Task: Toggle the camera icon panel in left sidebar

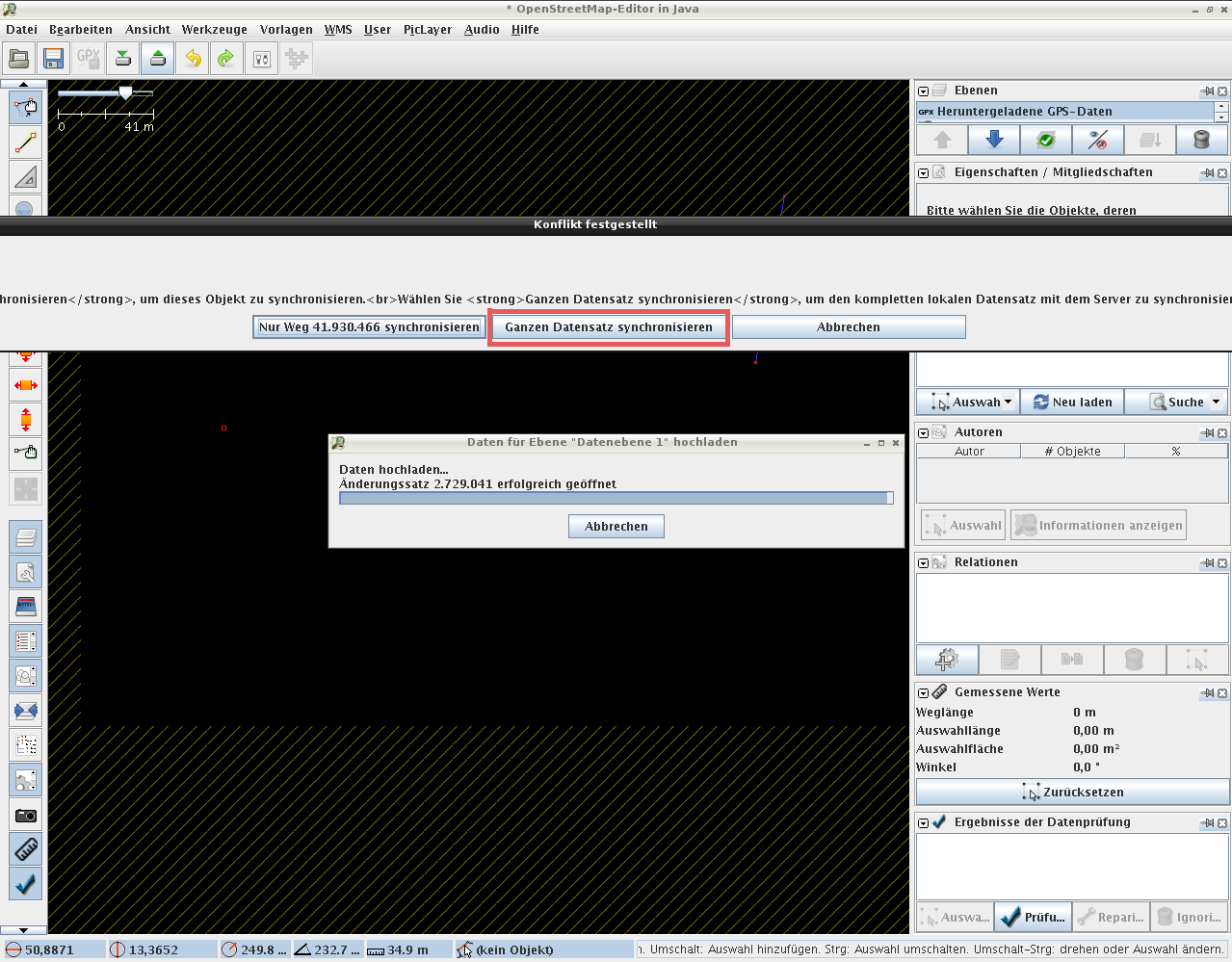Action: pos(26,815)
